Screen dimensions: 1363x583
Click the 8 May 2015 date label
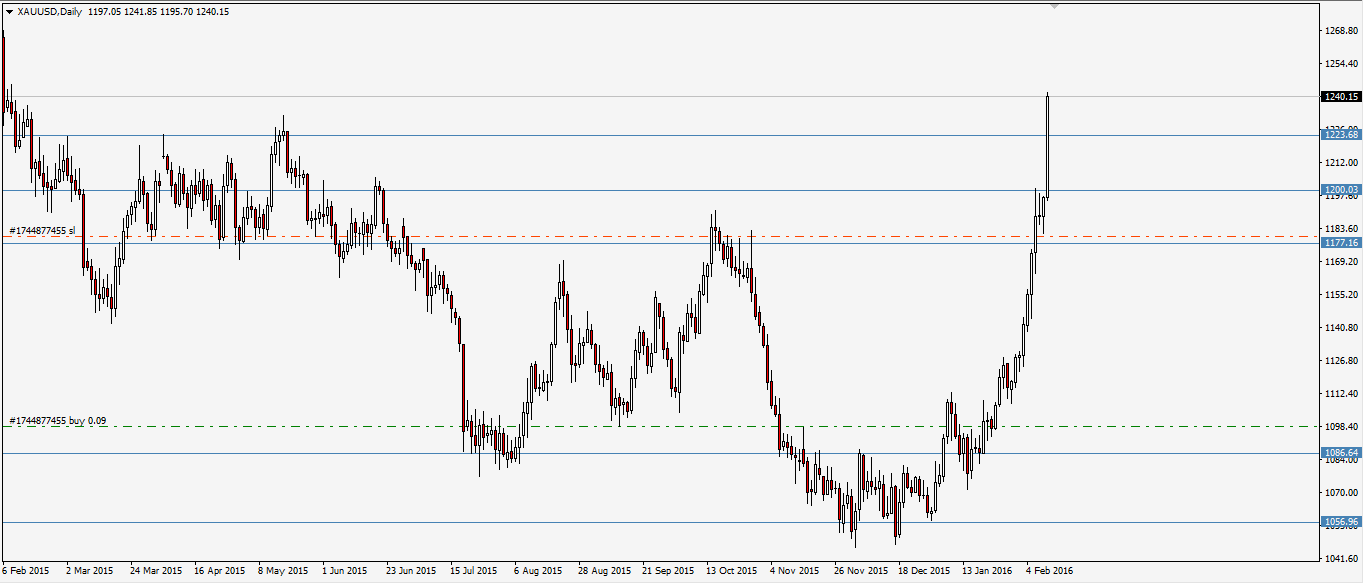(x=283, y=571)
